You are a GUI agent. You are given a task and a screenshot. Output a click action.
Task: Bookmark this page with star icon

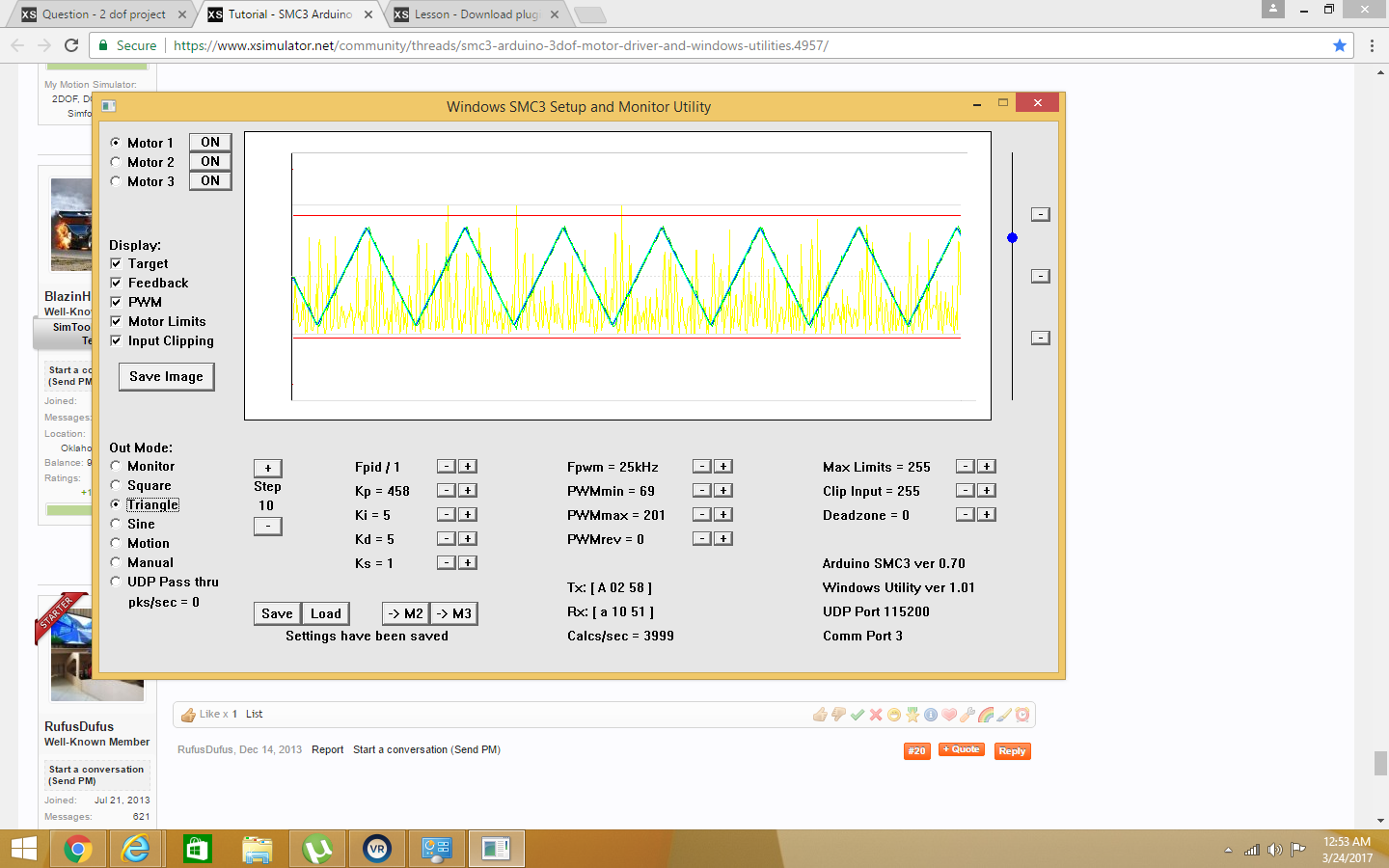pyautogui.click(x=1340, y=45)
